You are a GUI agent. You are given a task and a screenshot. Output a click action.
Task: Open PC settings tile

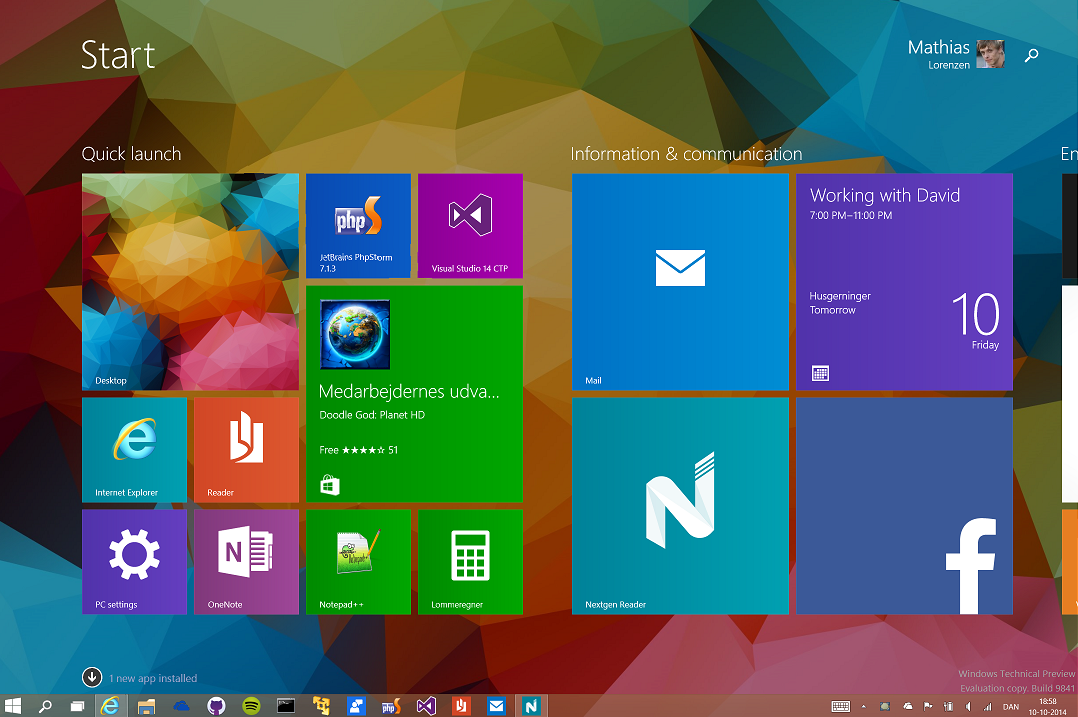pyautogui.click(x=134, y=561)
